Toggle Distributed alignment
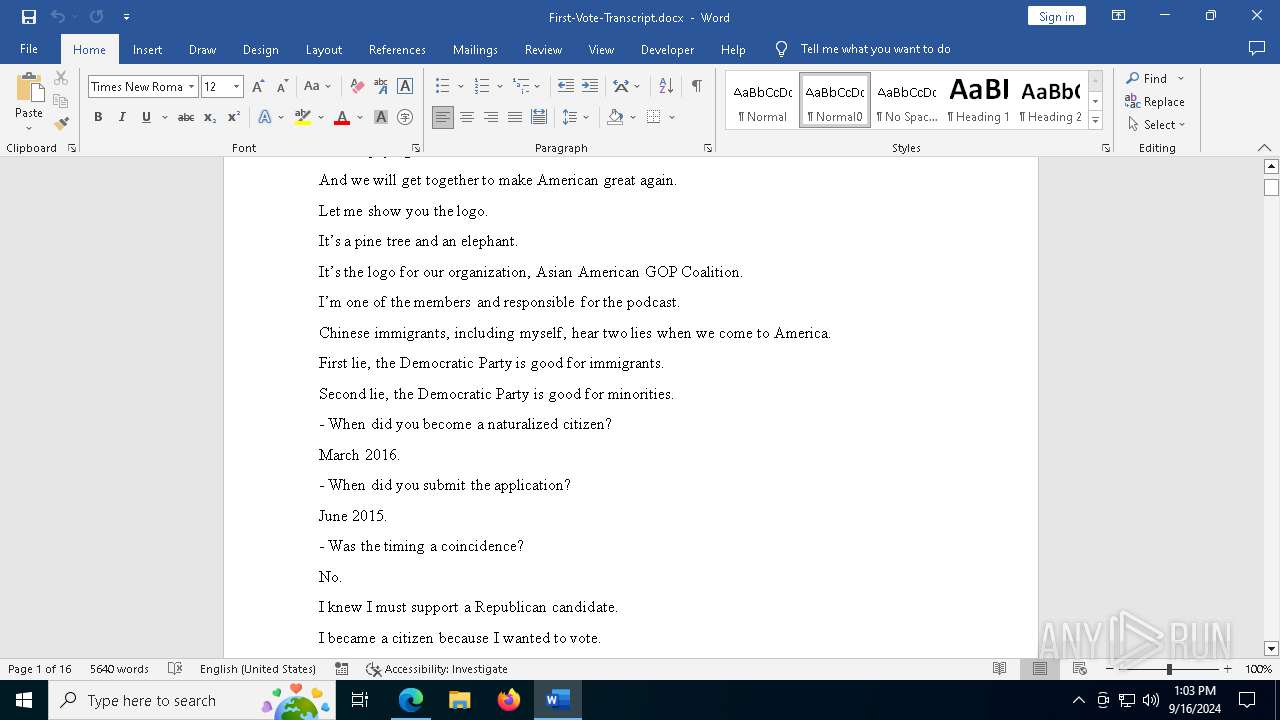 tap(539, 117)
